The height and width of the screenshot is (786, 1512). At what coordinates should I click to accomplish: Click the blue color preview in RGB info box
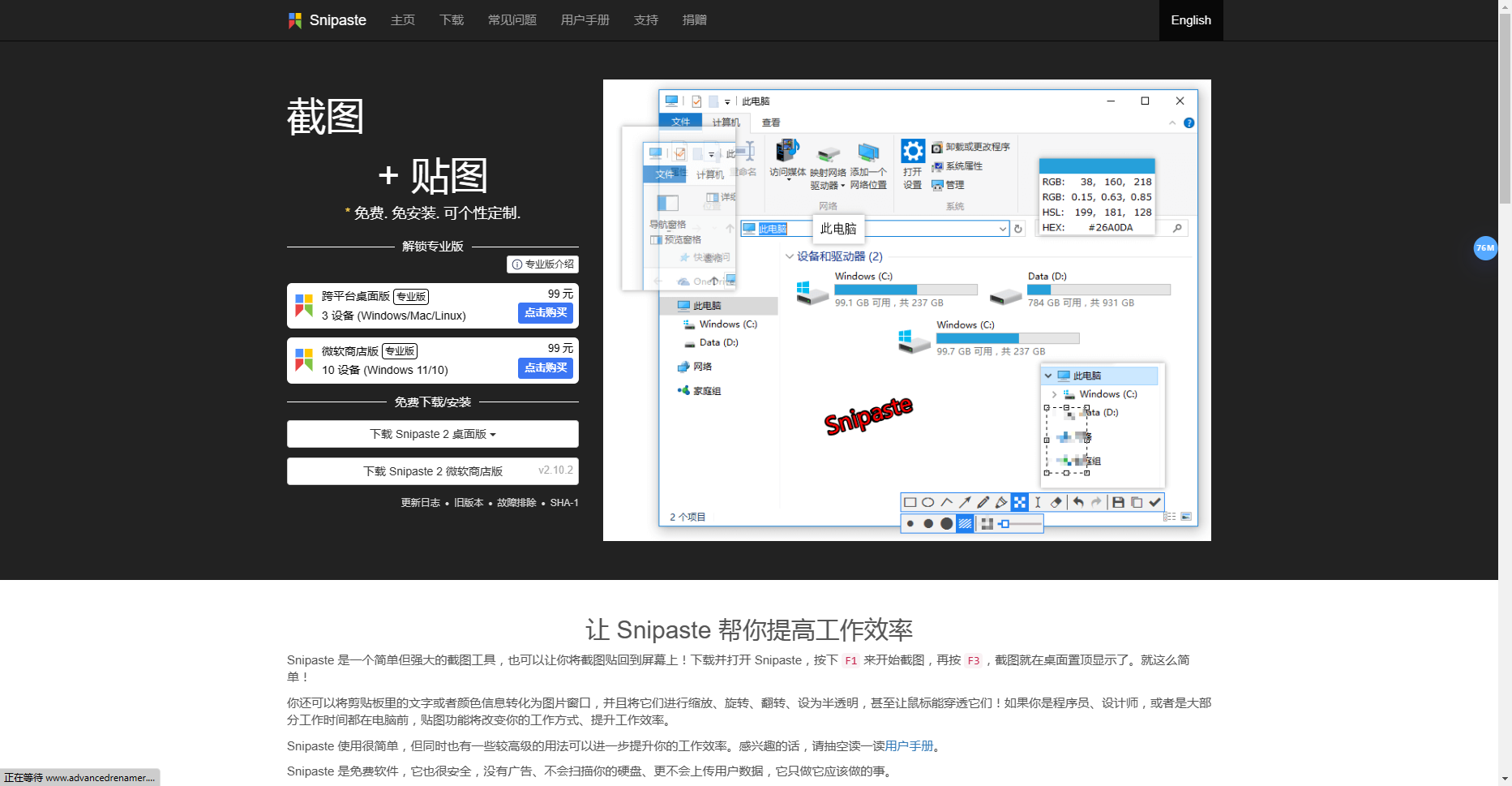coord(1097,166)
